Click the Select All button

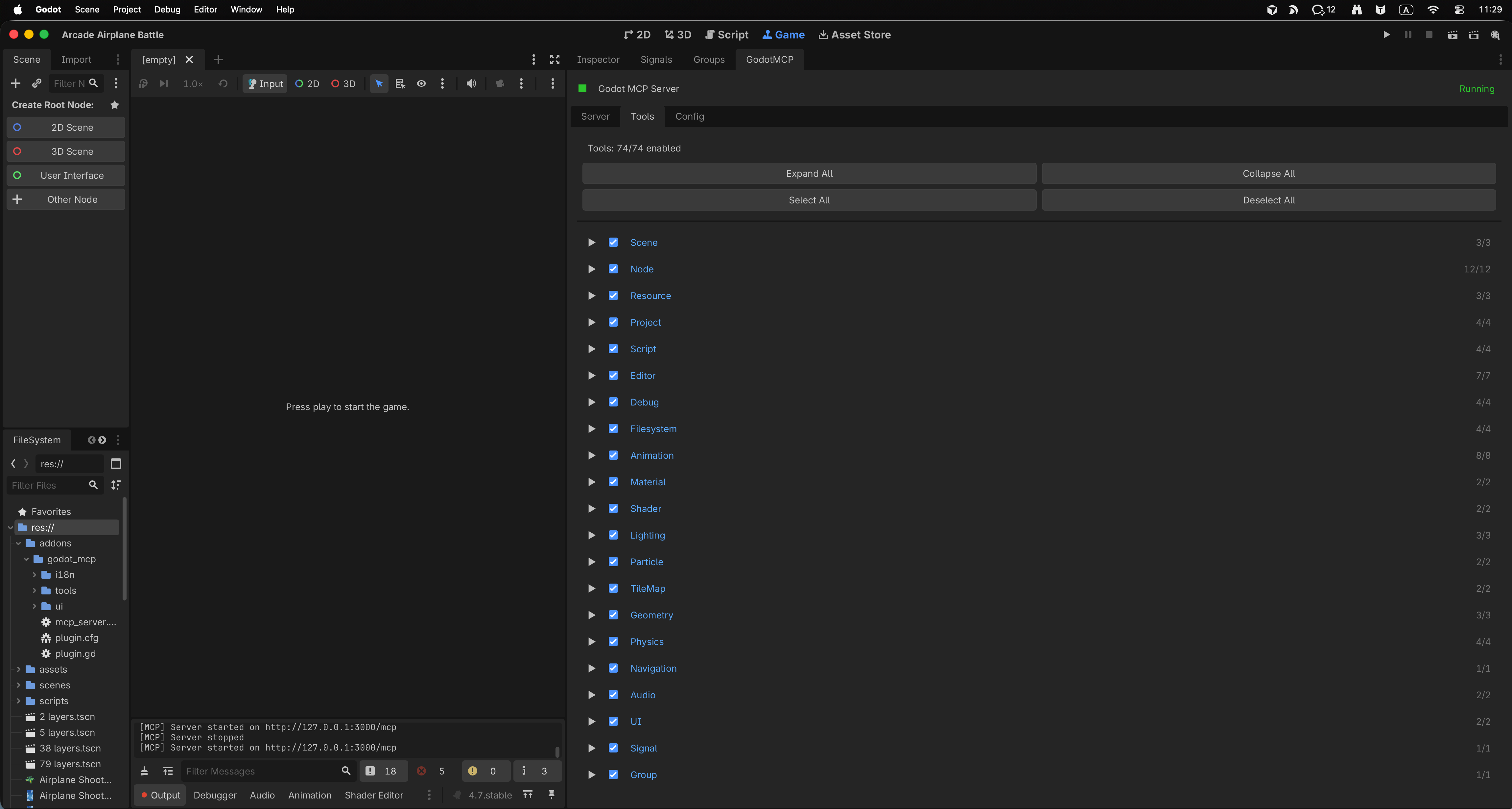coord(809,200)
